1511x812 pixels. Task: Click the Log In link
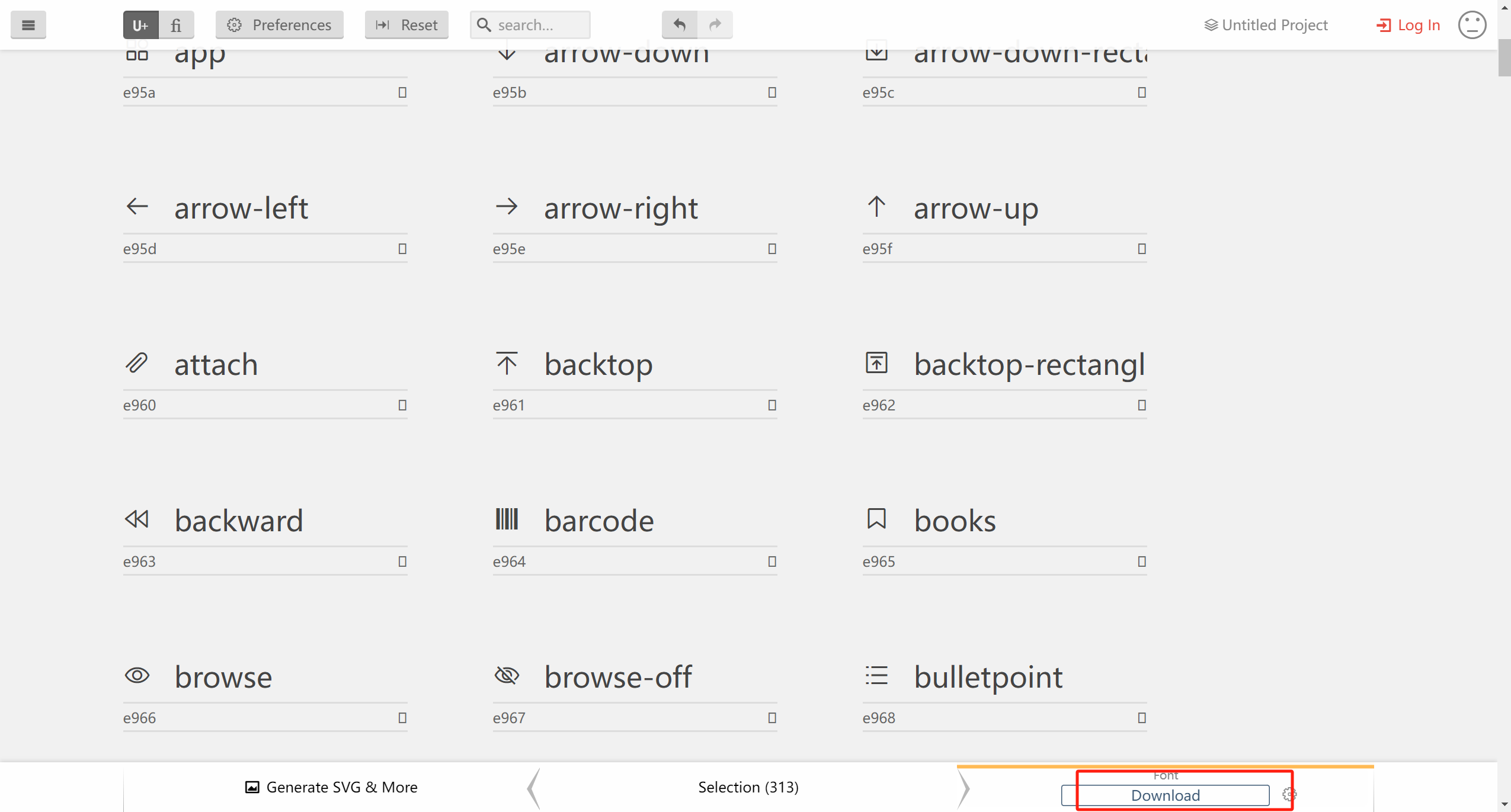[x=1408, y=25]
